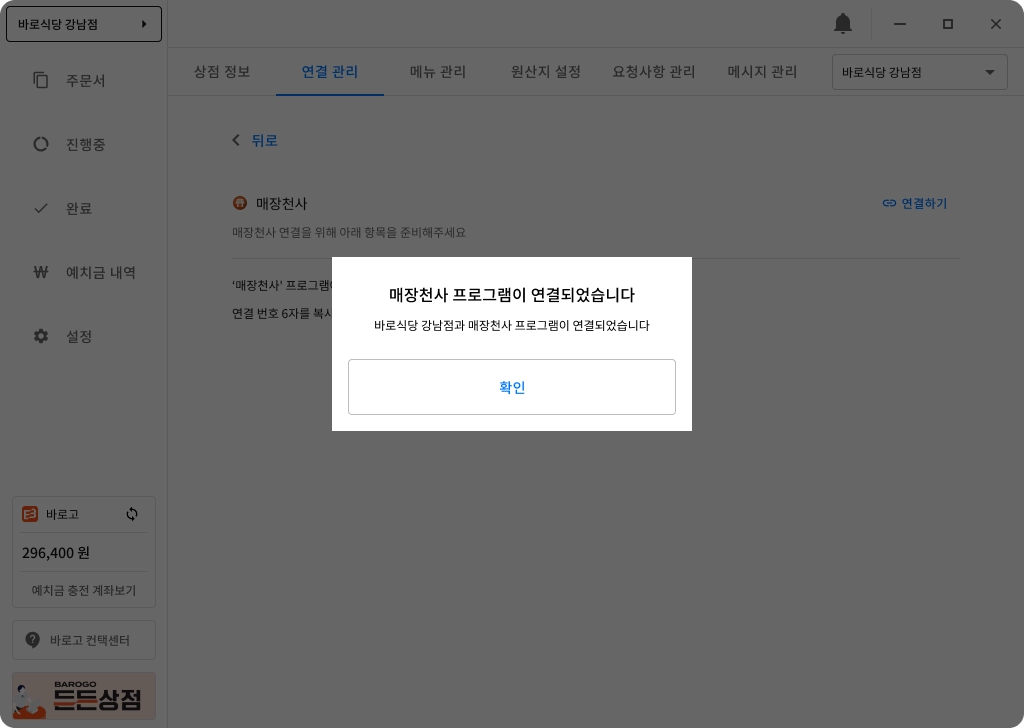Click the 뒤로 link
The image size is (1024, 728).
[x=264, y=140]
